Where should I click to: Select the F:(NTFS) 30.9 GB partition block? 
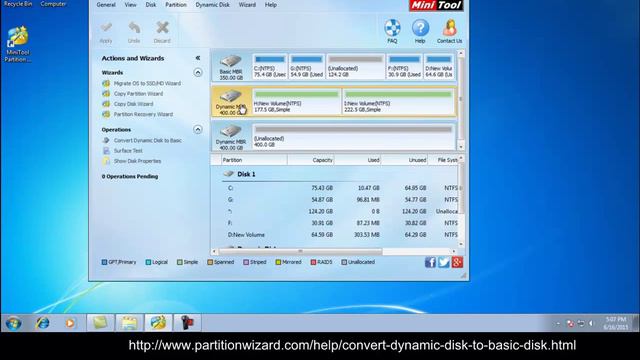(x=404, y=67)
